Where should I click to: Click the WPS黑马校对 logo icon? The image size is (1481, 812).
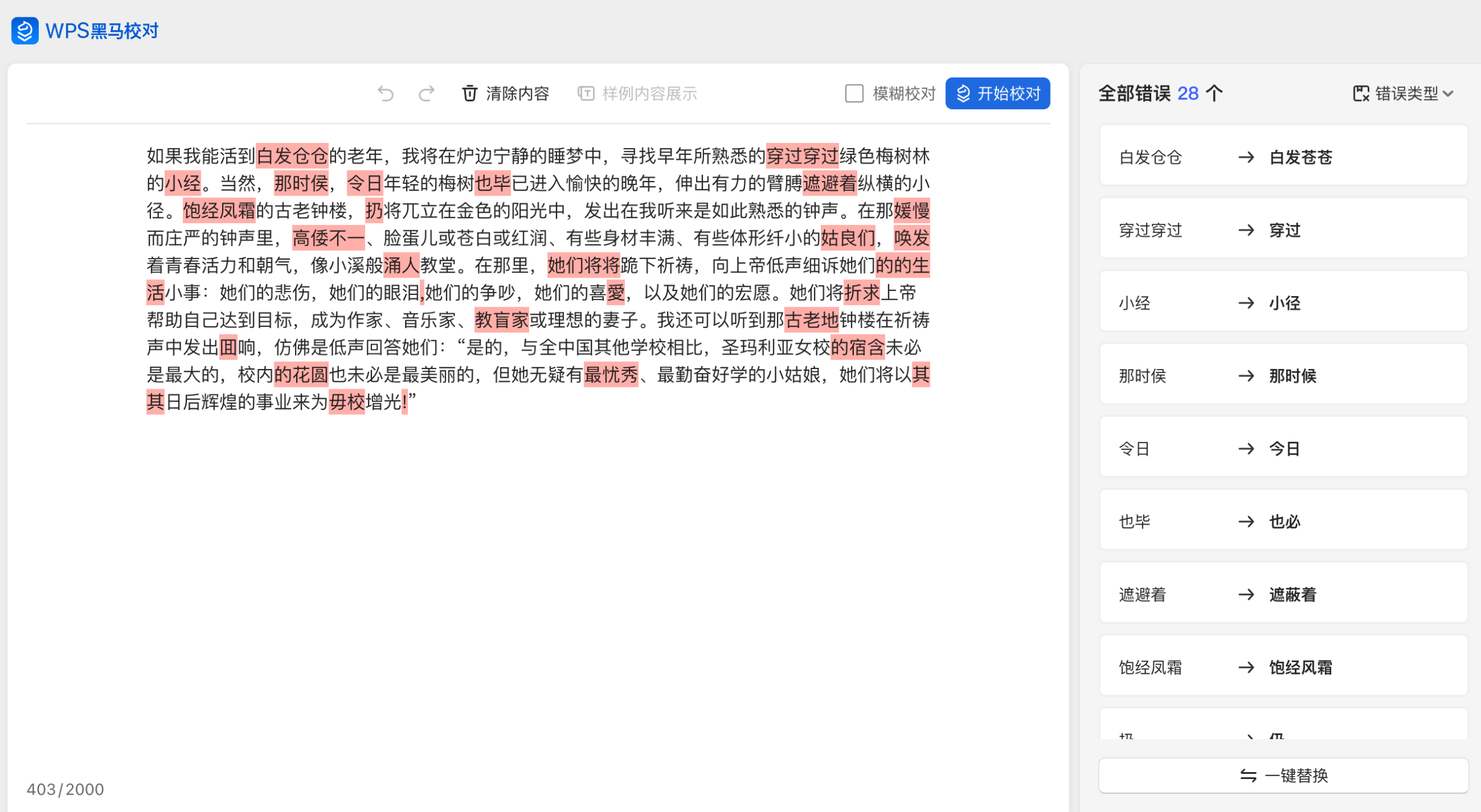(25, 31)
